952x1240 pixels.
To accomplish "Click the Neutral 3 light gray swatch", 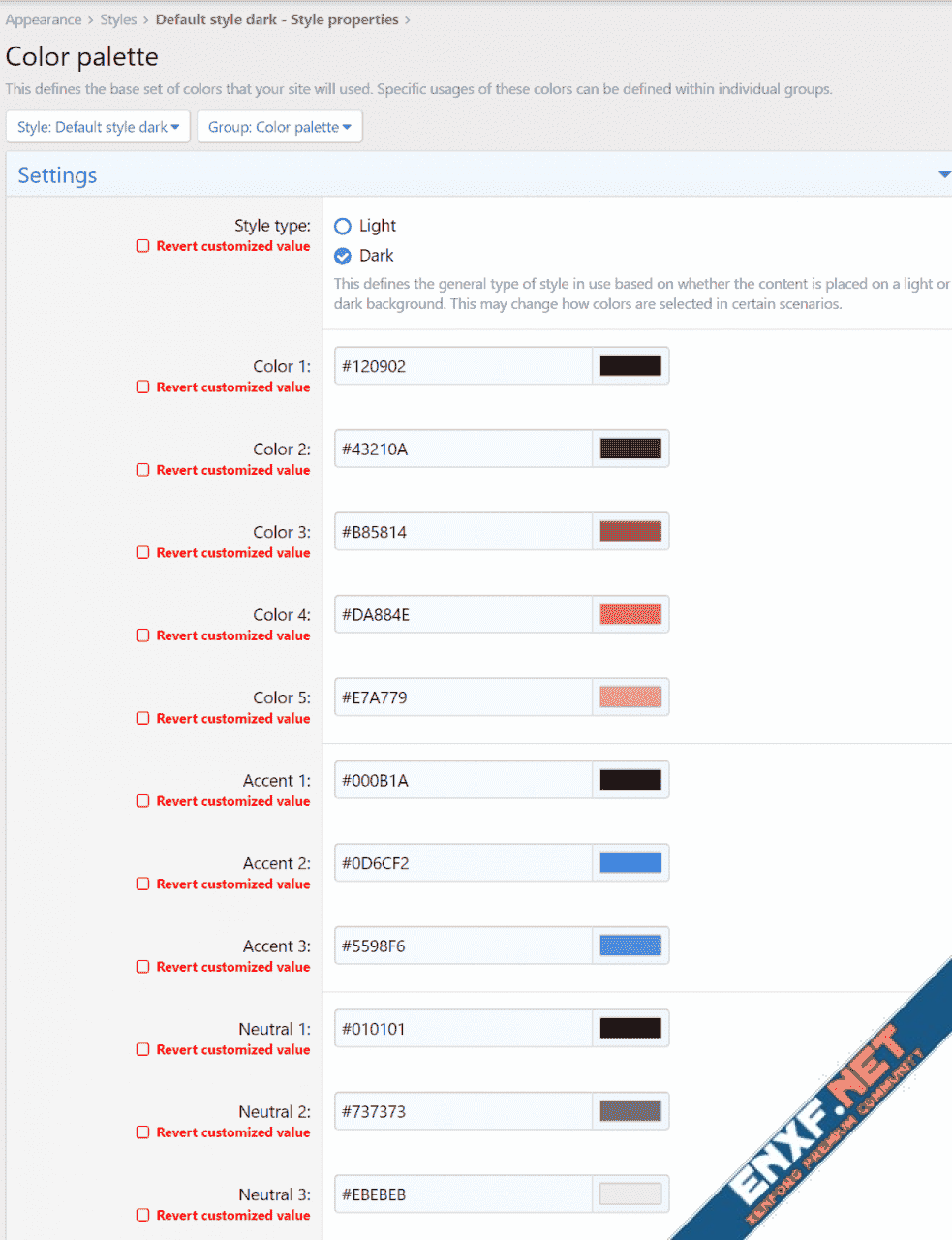I will pyautogui.click(x=630, y=1194).
